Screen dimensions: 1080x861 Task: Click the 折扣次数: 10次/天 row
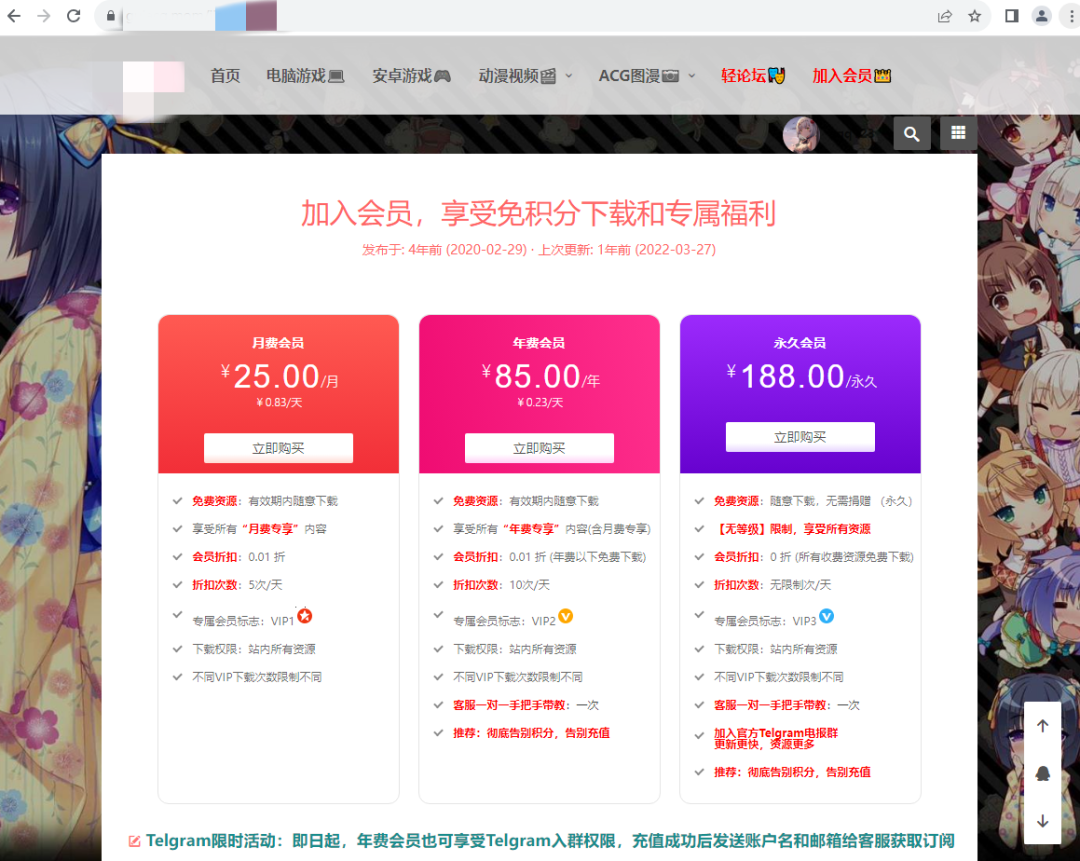pyautogui.click(x=501, y=585)
